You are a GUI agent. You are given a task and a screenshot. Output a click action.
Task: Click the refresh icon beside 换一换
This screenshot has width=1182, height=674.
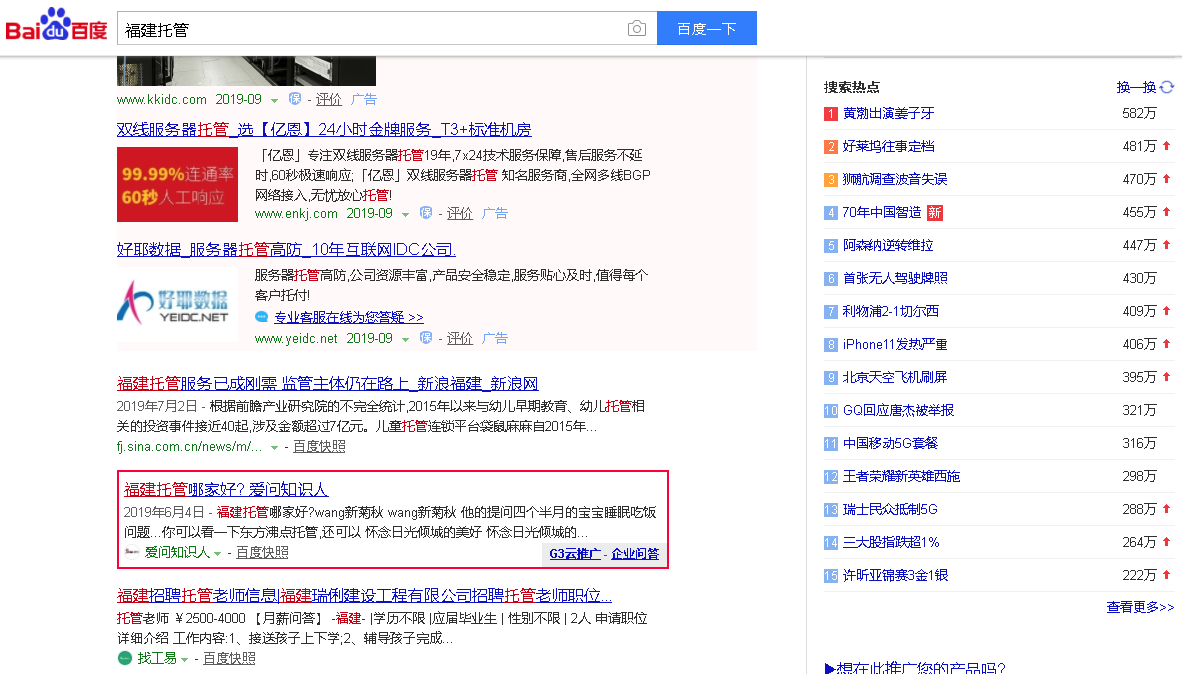(x=1167, y=87)
